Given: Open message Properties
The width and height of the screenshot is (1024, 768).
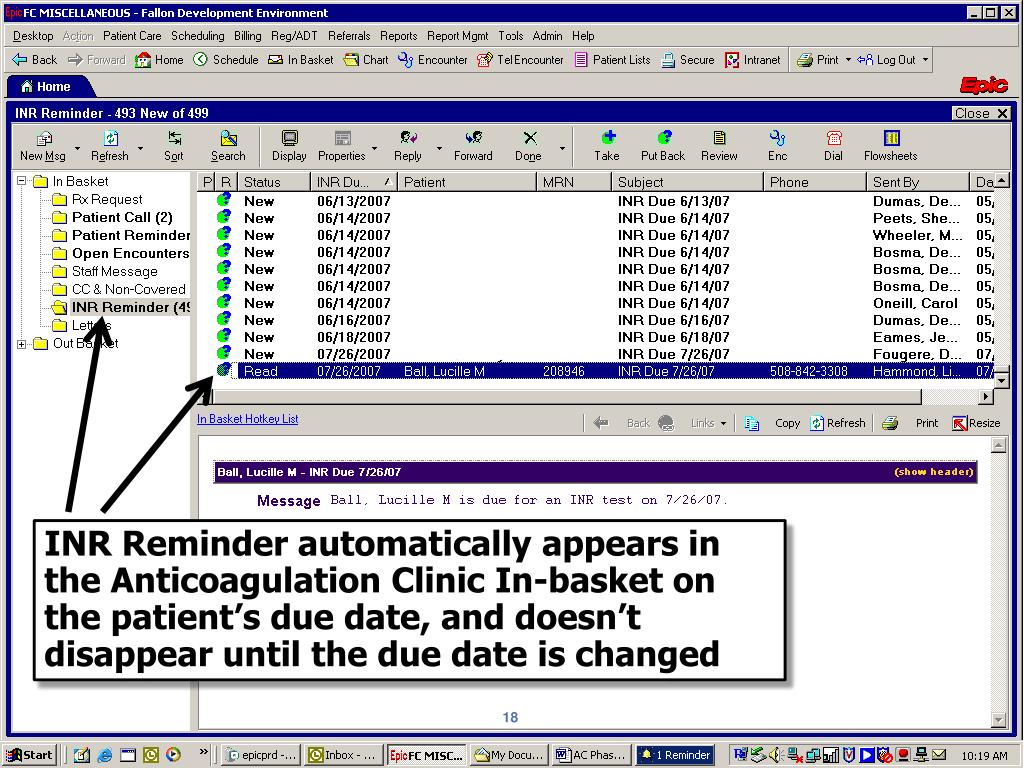Looking at the screenshot, I should pyautogui.click(x=342, y=146).
